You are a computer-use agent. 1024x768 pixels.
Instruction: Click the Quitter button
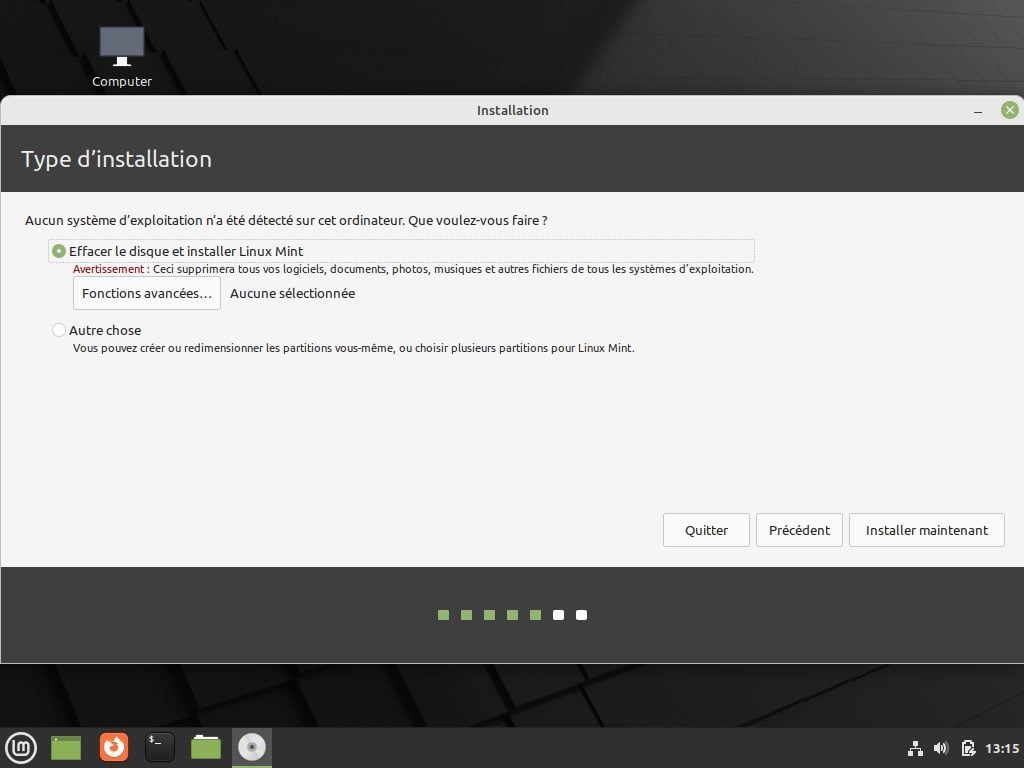pyautogui.click(x=706, y=530)
